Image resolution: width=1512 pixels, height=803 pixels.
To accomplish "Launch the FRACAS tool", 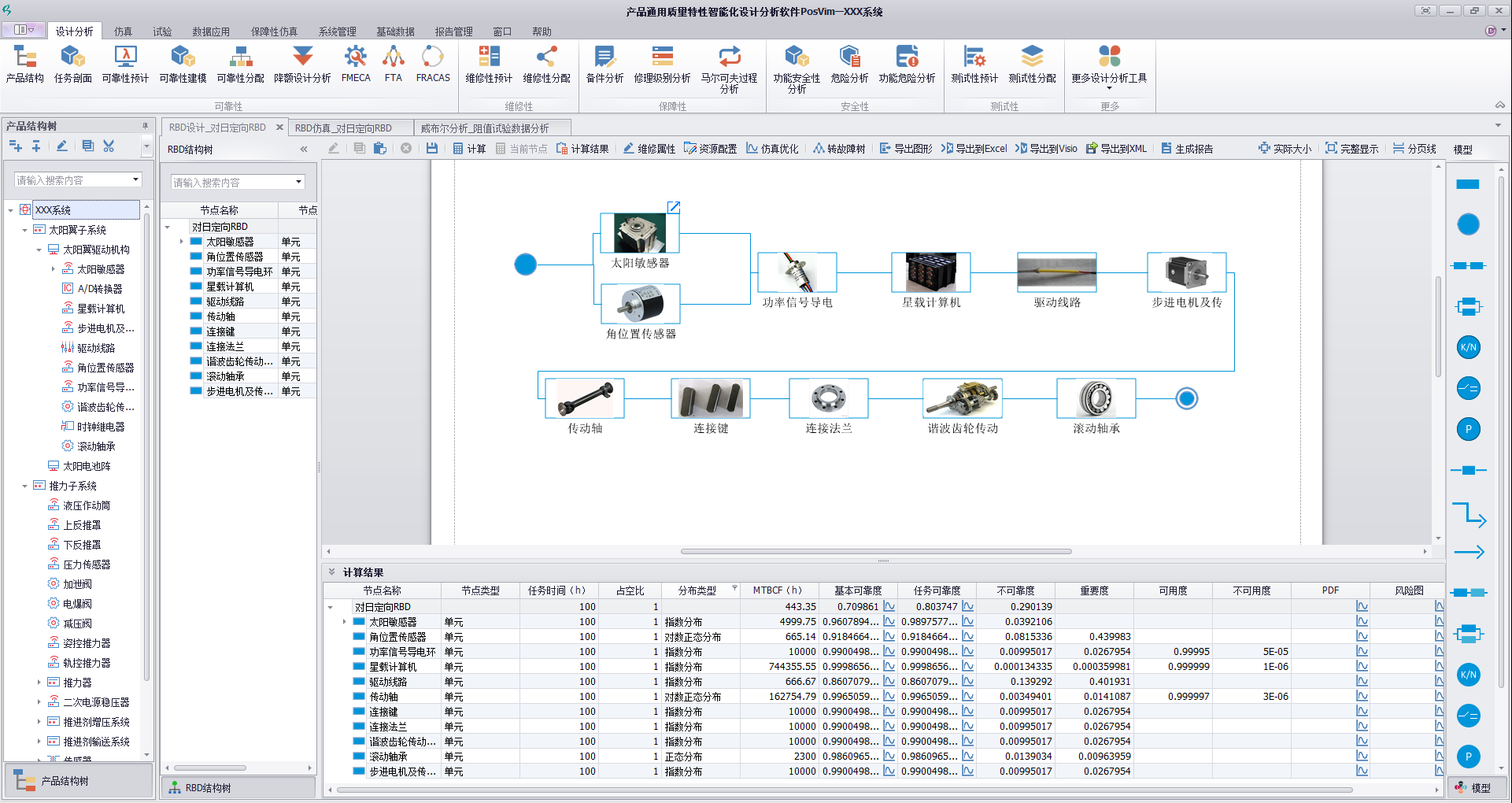I will coord(433,64).
